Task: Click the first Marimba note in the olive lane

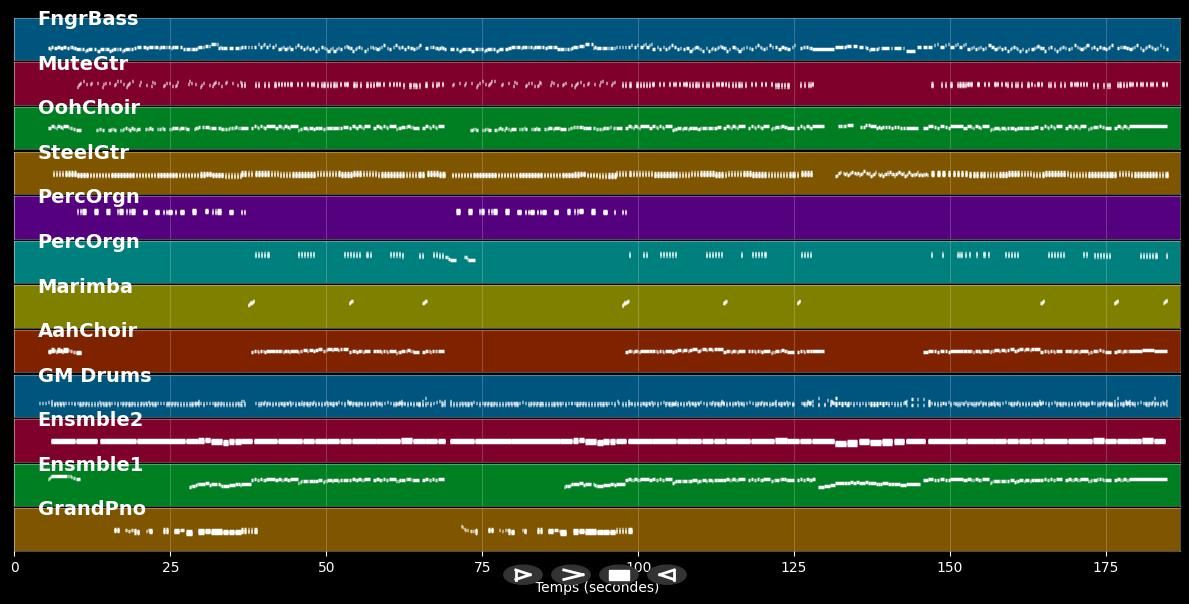Action: tap(251, 302)
